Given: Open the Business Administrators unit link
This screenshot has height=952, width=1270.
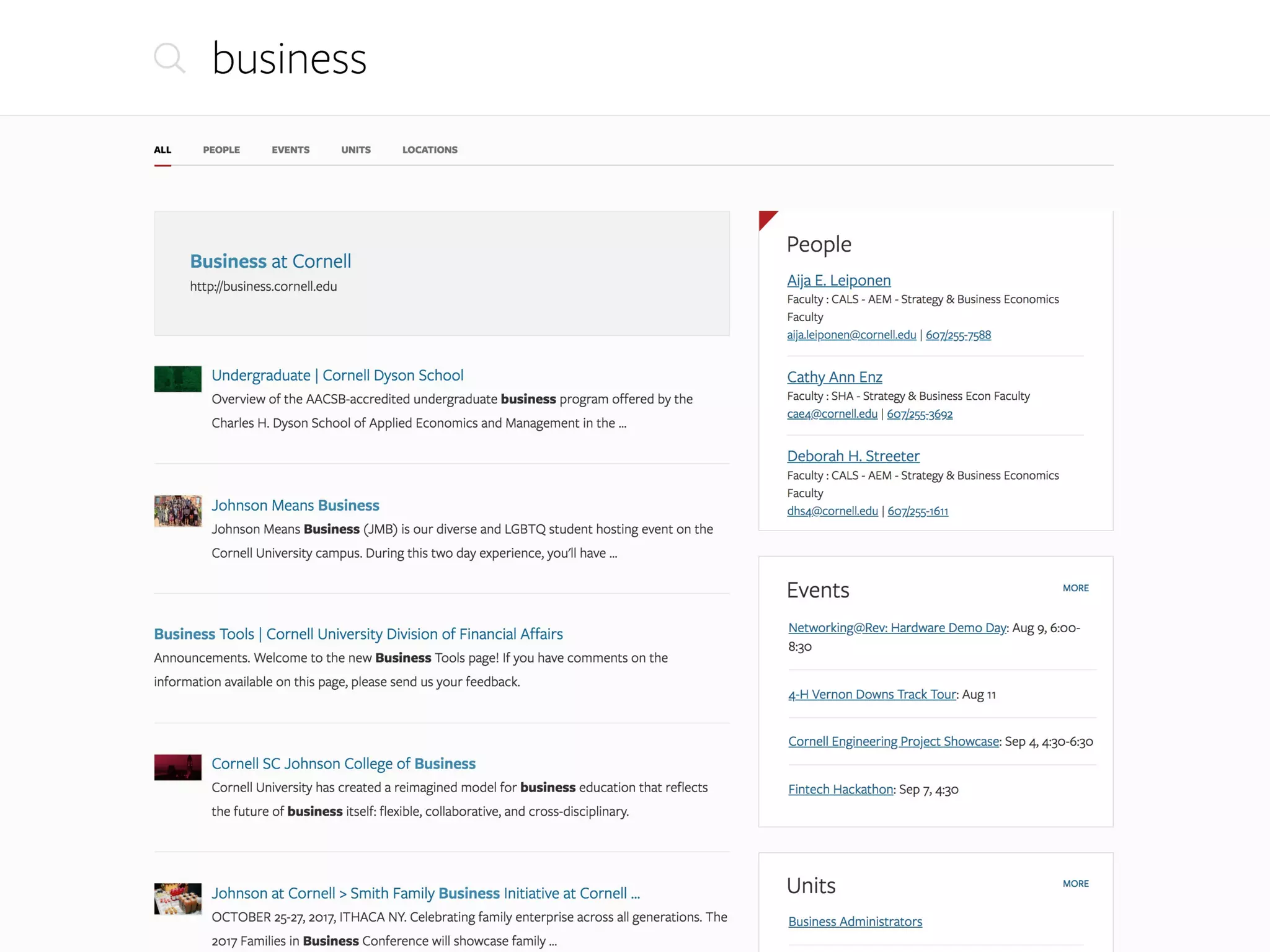Looking at the screenshot, I should click(855, 922).
